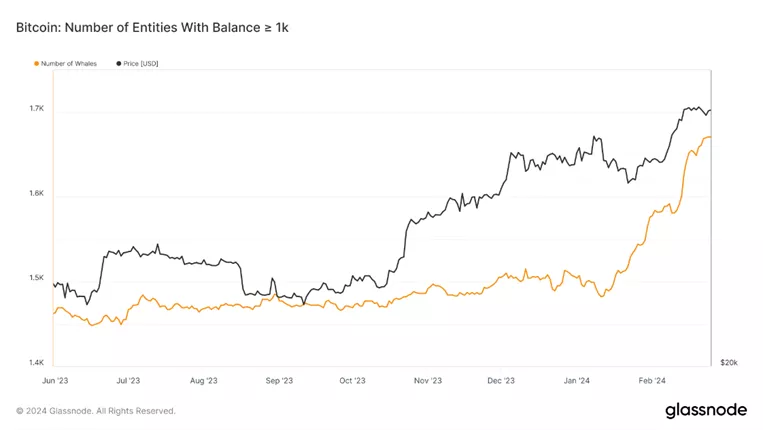Click the 1.7K y-axis label
This screenshot has height=430, width=763.
tap(36, 109)
